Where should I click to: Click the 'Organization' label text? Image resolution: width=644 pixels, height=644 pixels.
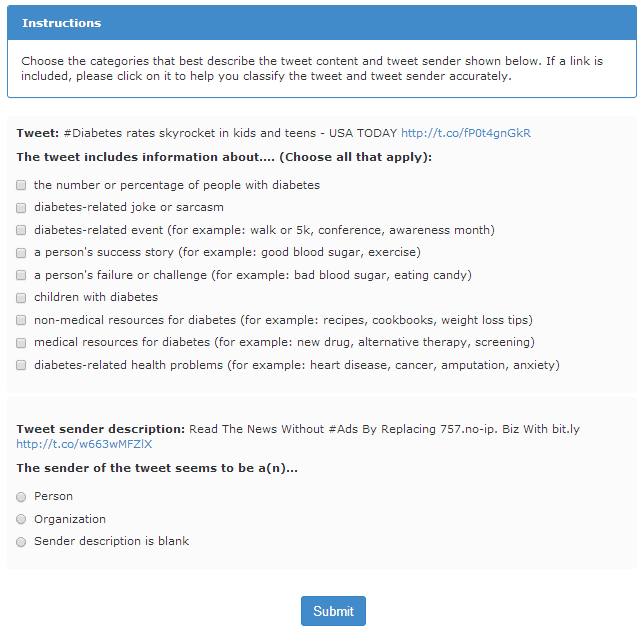tap(70, 519)
